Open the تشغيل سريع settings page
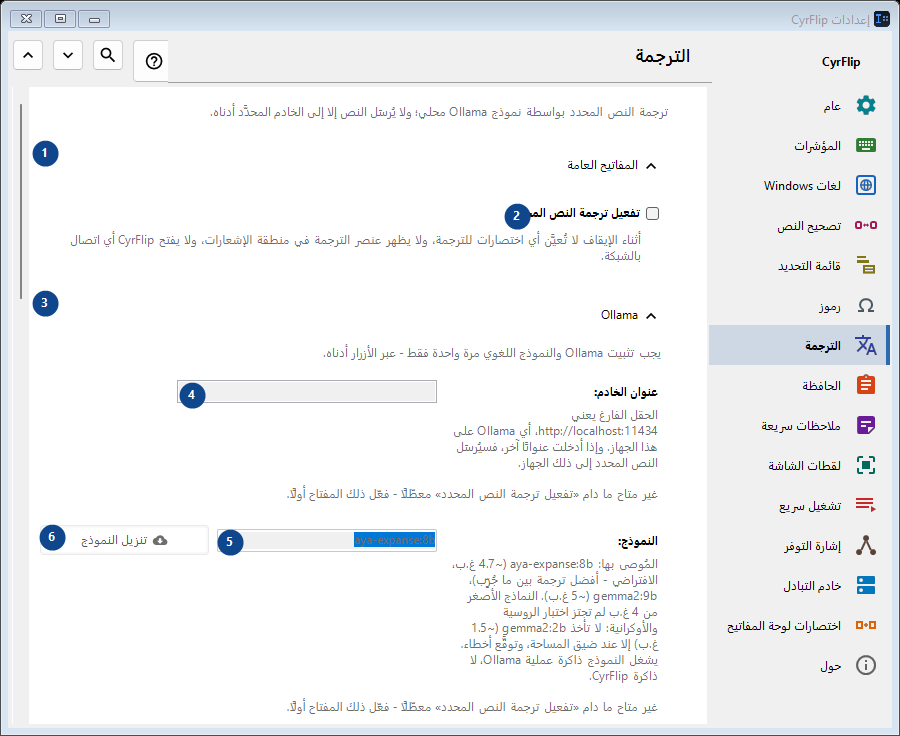The width and height of the screenshot is (900, 736). (800, 505)
